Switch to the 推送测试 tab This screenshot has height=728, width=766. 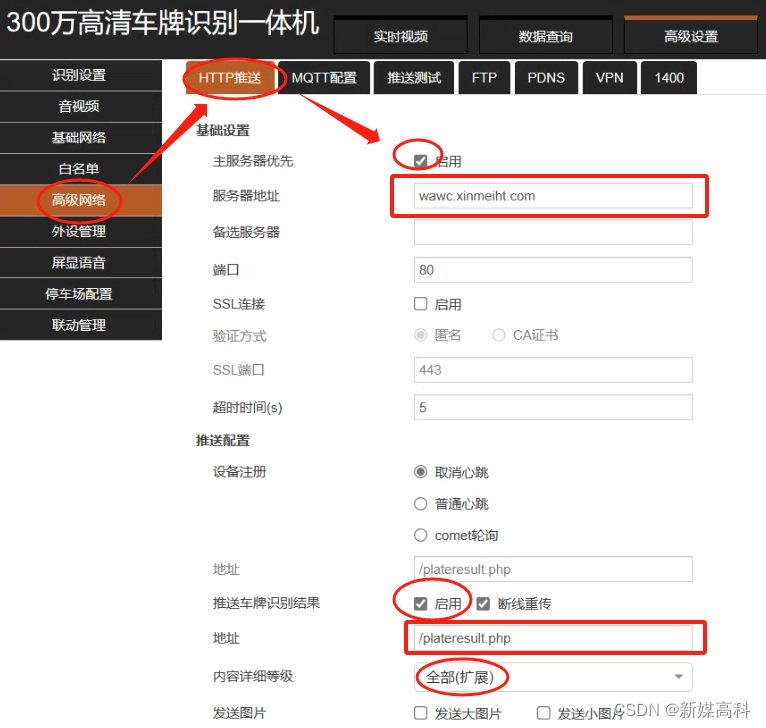click(x=414, y=78)
